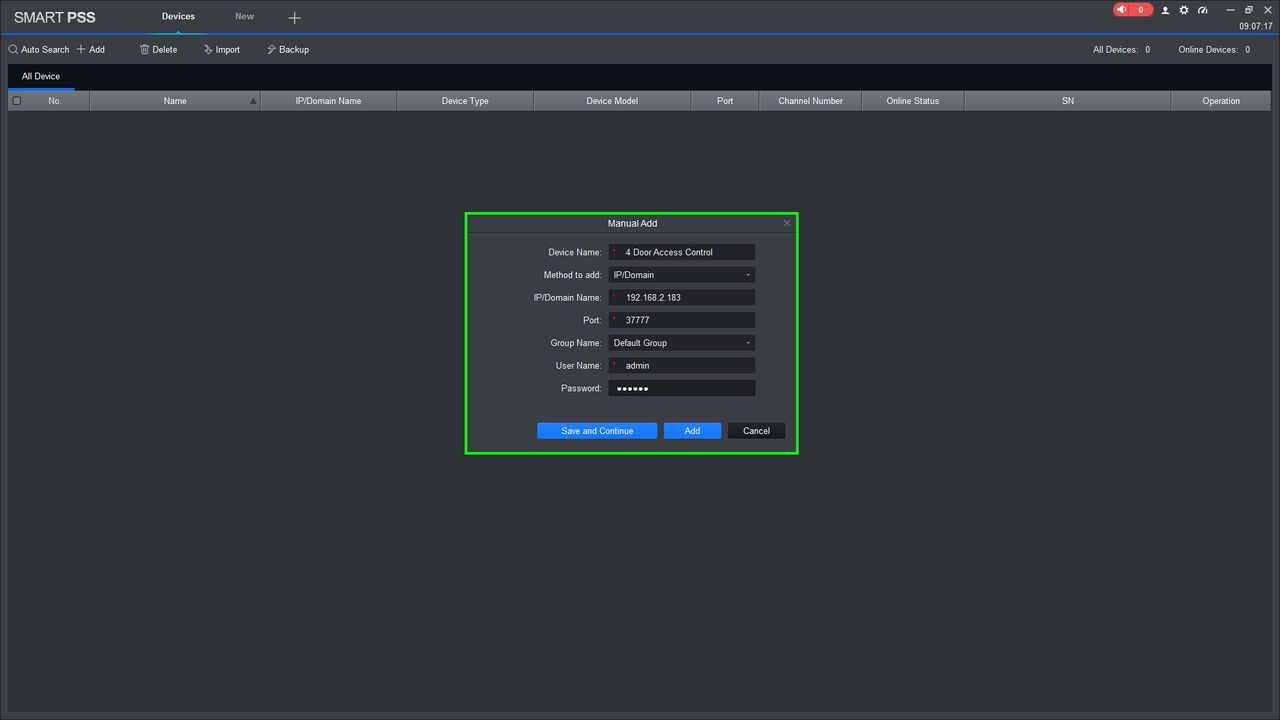
Task: Open settings via the gear icon
Action: (x=1184, y=10)
